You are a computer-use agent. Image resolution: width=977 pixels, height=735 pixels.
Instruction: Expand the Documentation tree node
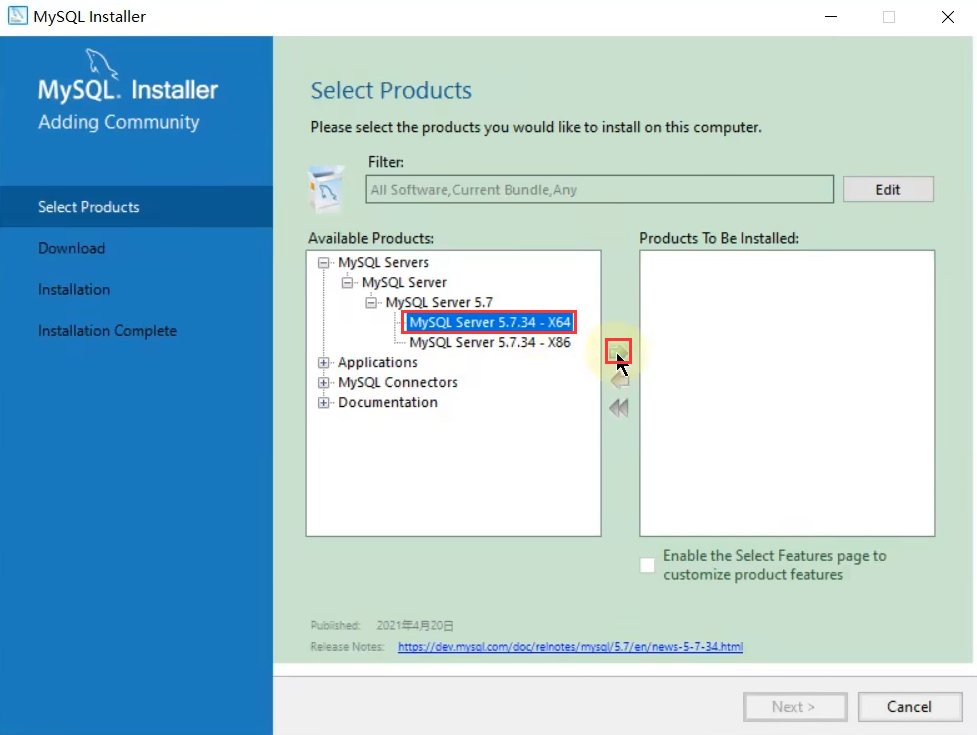tap(323, 402)
